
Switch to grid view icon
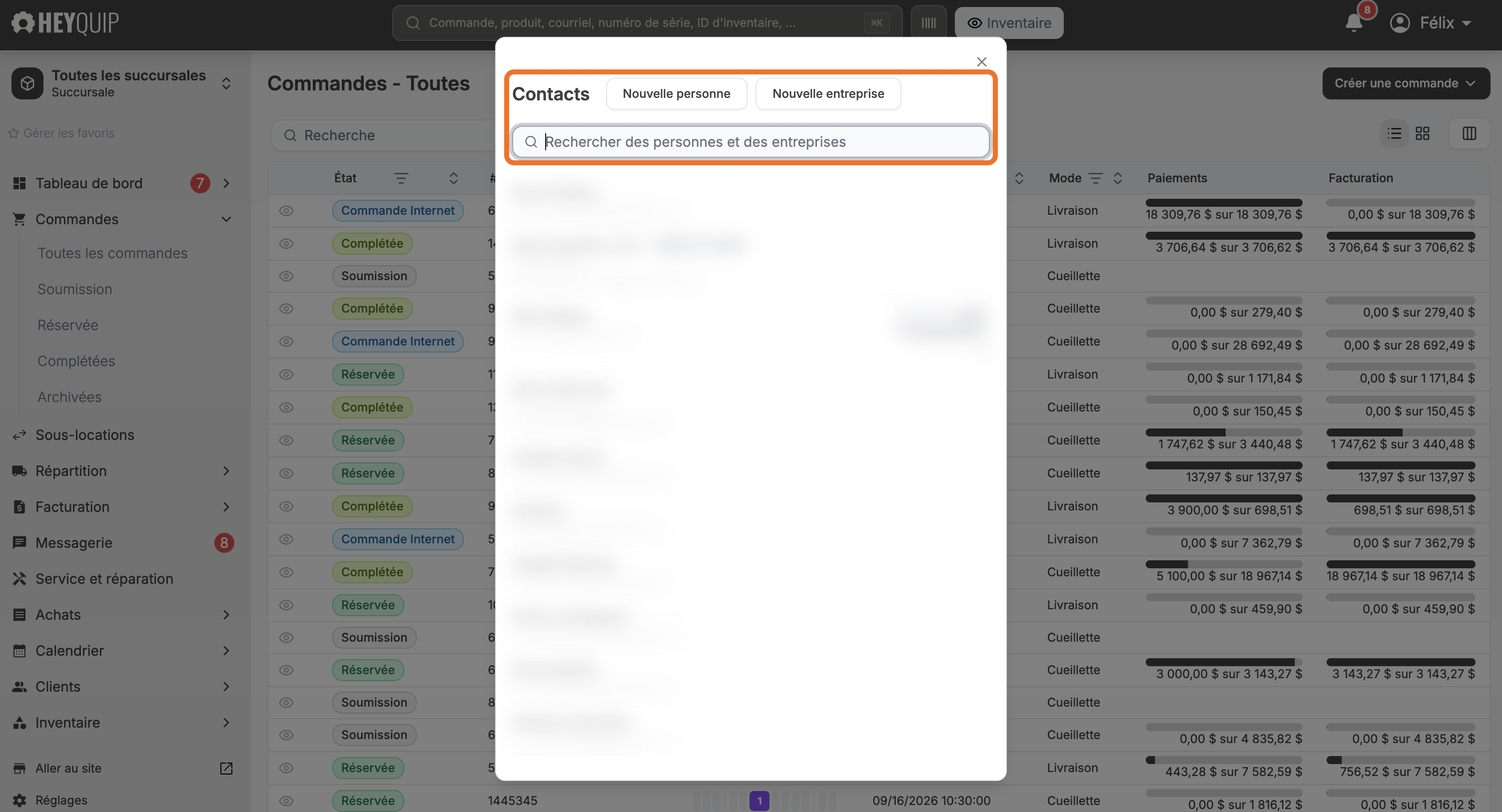click(1423, 133)
